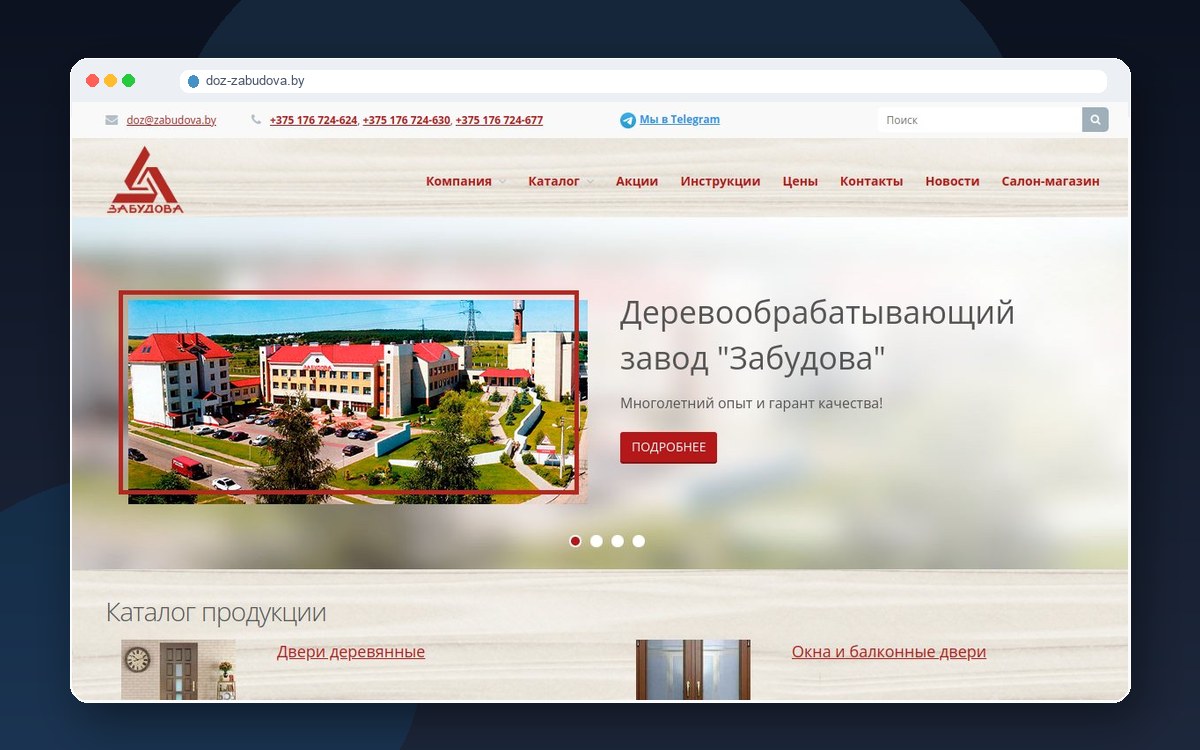Image resolution: width=1200 pixels, height=750 pixels.
Task: Open the Двери деревянные category link
Action: click(x=351, y=652)
